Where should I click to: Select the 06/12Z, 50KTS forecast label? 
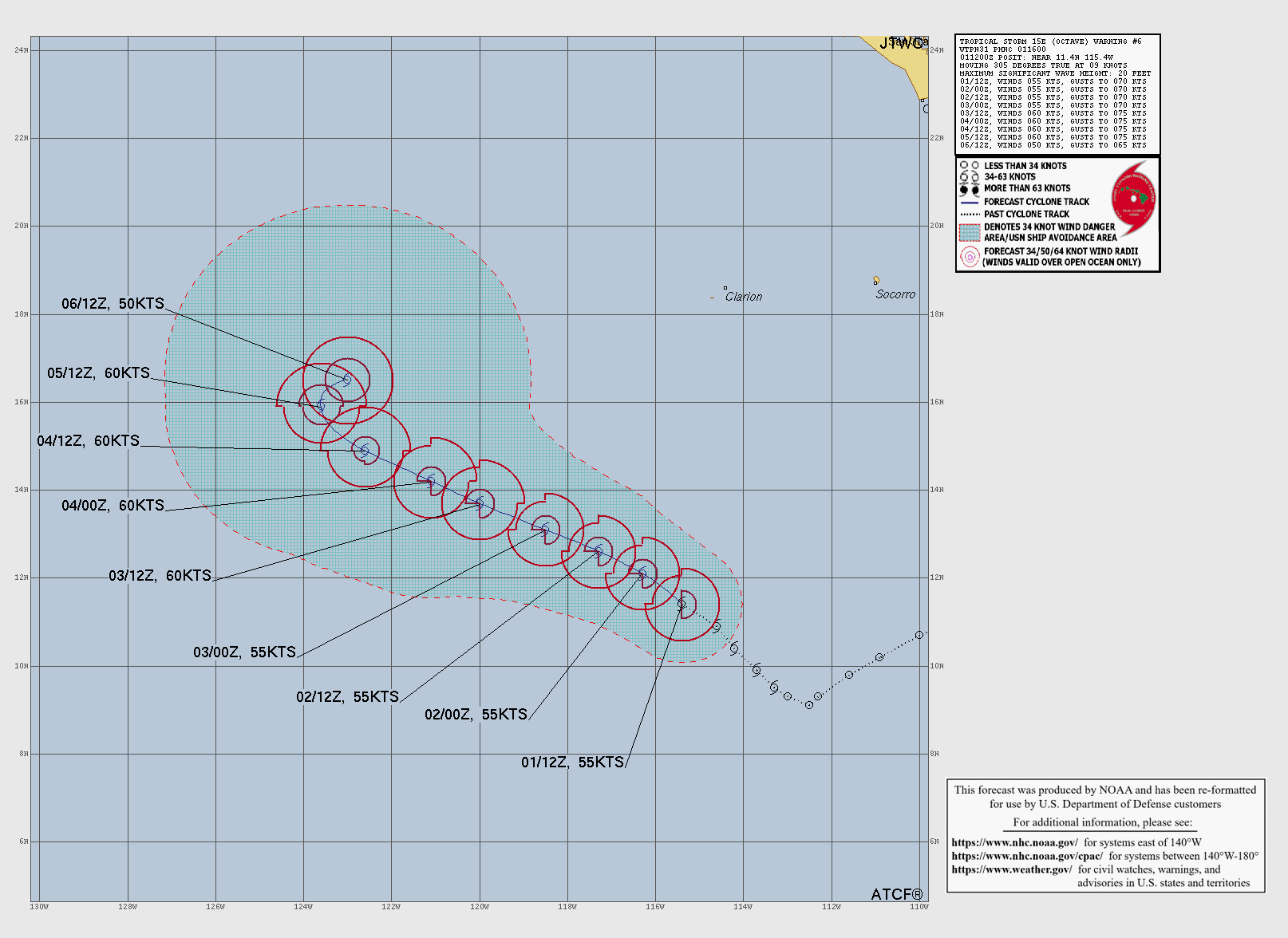click(113, 304)
